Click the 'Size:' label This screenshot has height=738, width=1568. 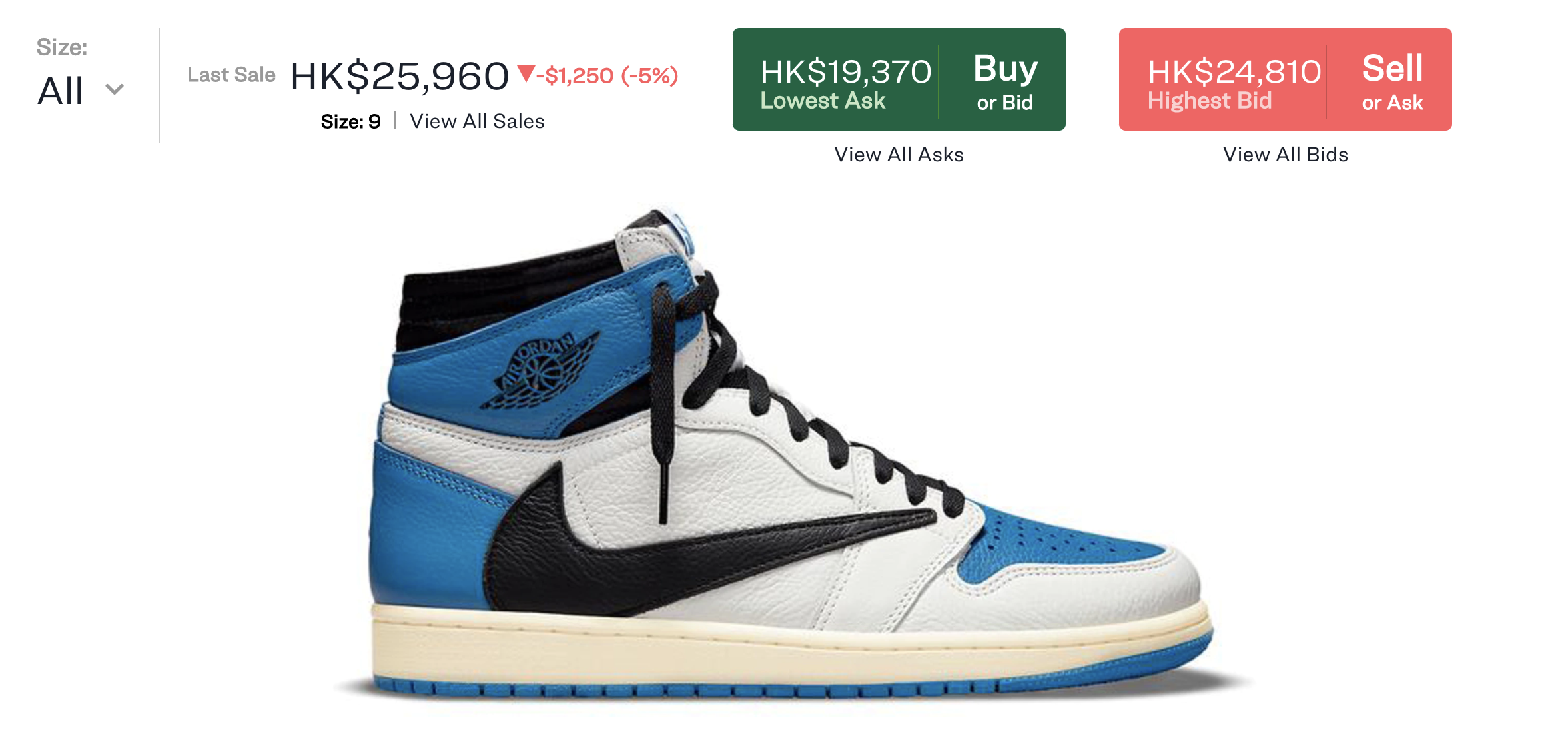[62, 47]
